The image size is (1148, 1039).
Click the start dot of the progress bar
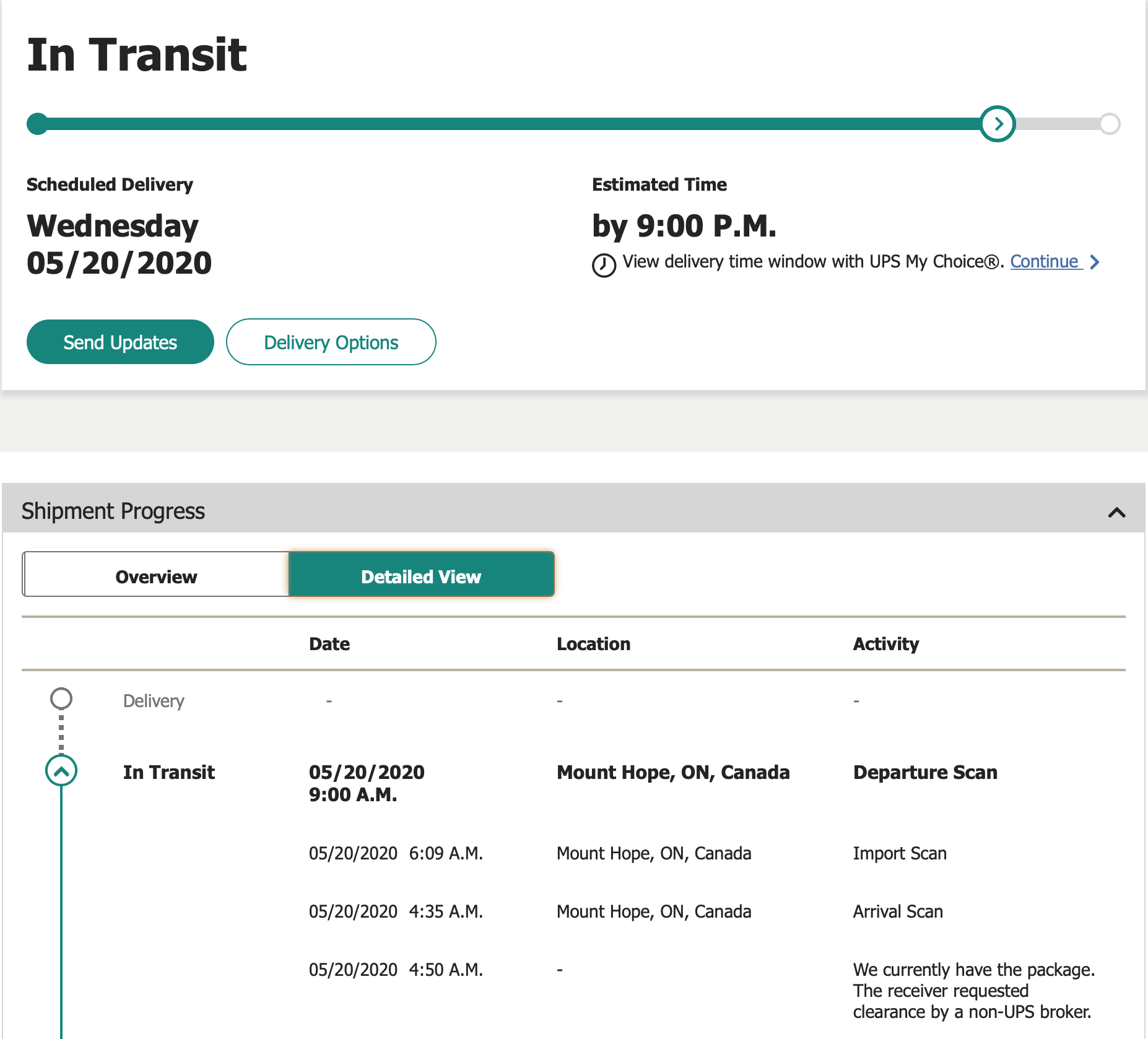38,124
